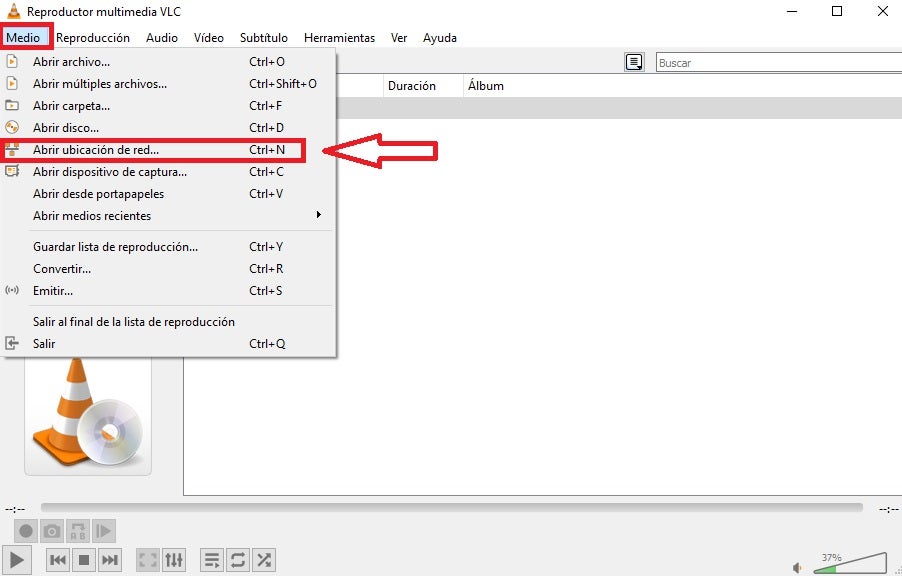The width and height of the screenshot is (902, 576).
Task: Toggle fullscreen video button
Action: point(147,559)
